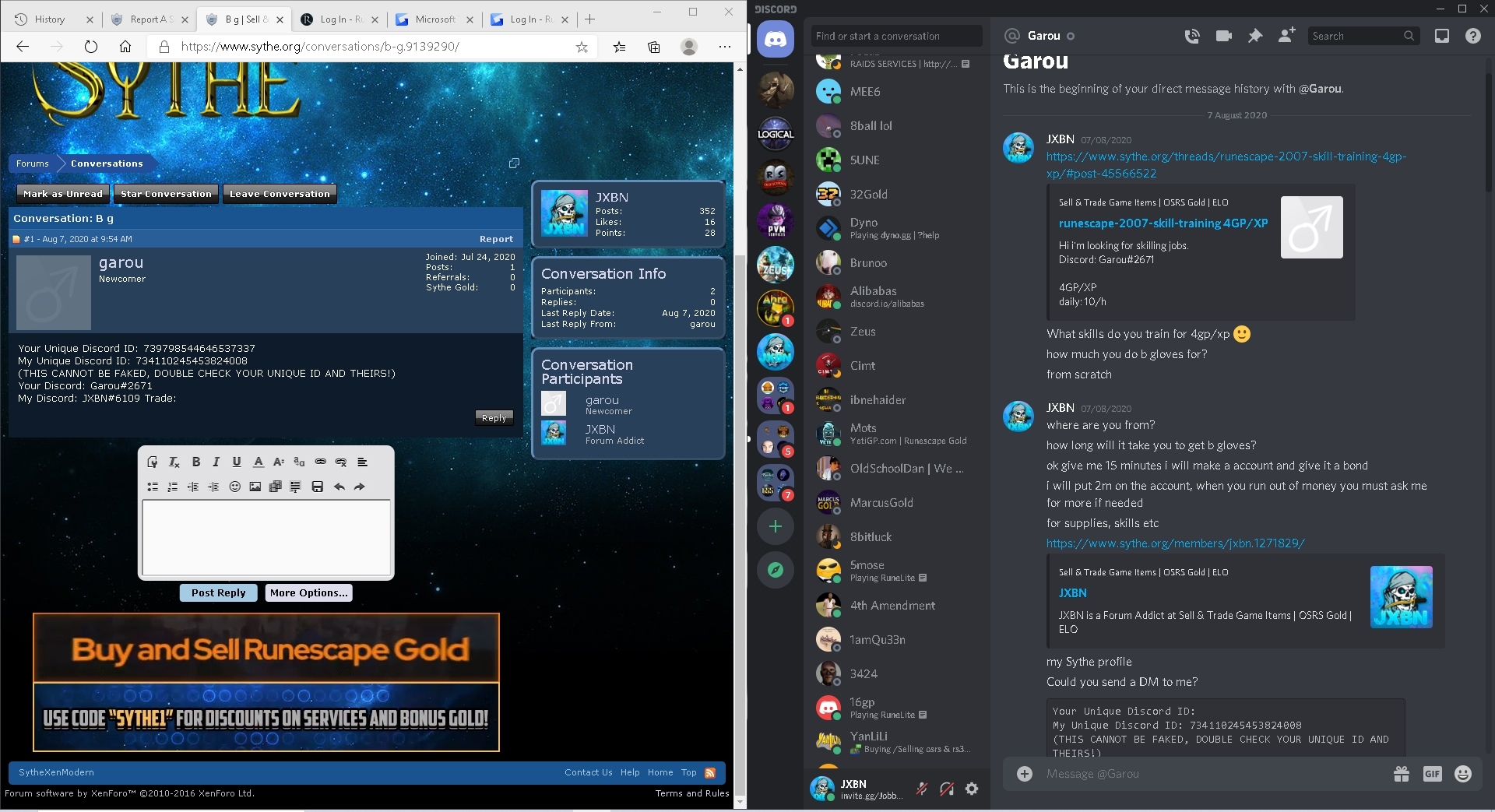
Task: Start a video call with Garou
Action: (x=1224, y=36)
